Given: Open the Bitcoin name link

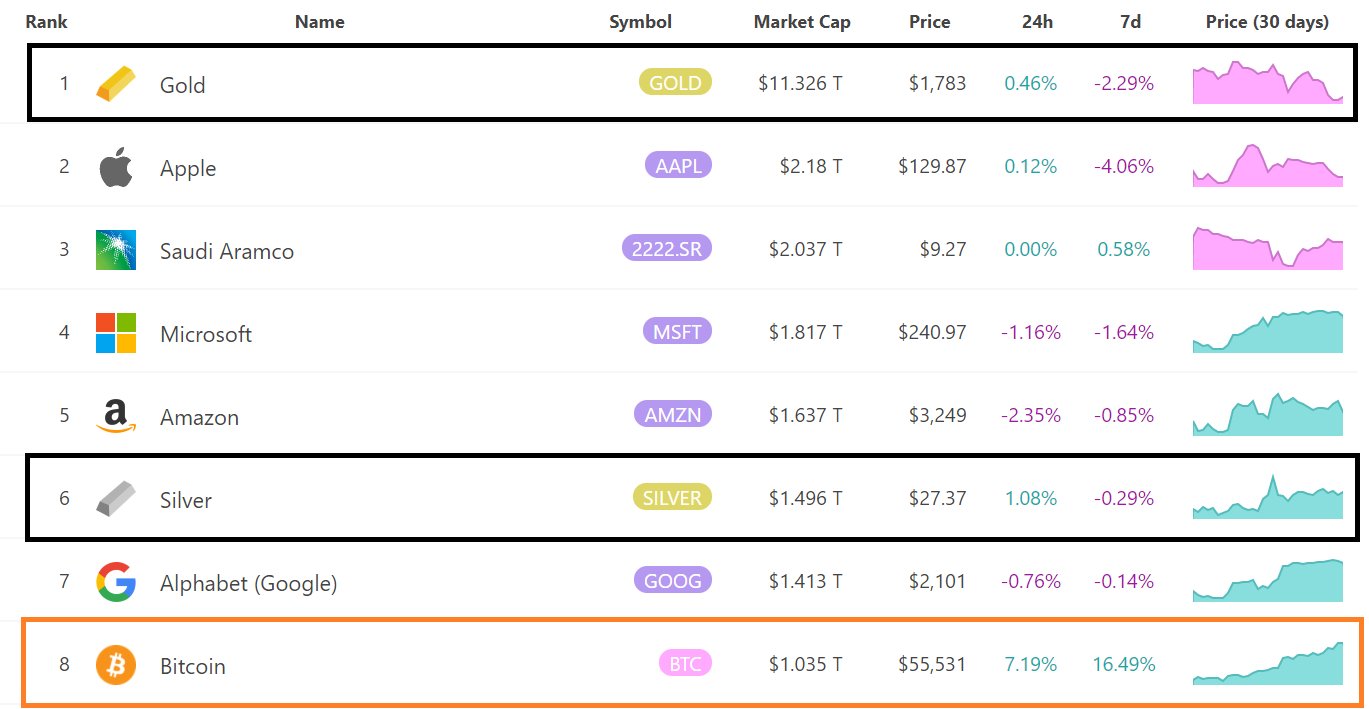Looking at the screenshot, I should pos(193,666).
